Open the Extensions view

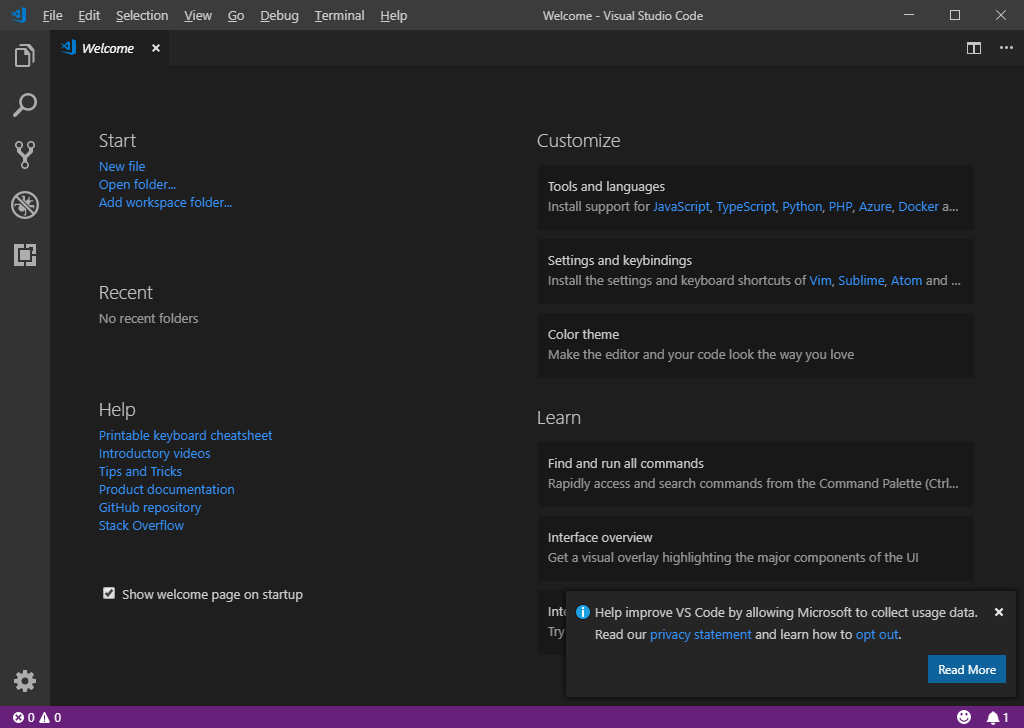click(x=25, y=255)
